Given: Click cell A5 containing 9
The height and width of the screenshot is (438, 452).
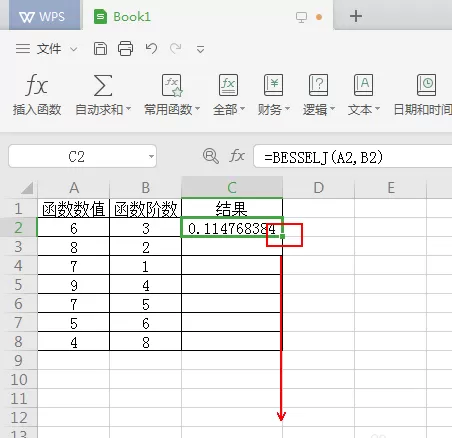Looking at the screenshot, I should [x=74, y=285].
